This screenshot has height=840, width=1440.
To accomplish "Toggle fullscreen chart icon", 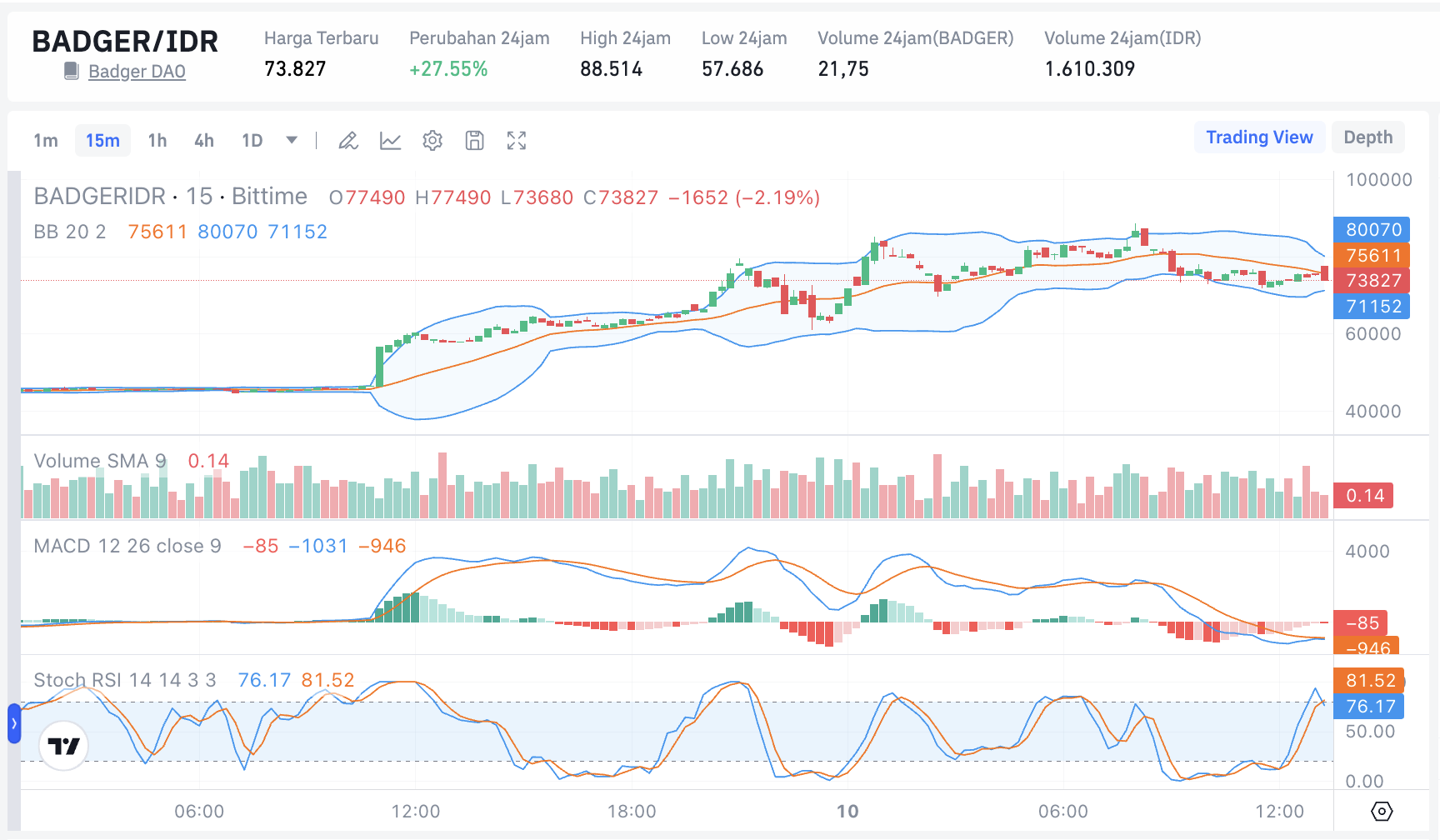I will coord(517,141).
